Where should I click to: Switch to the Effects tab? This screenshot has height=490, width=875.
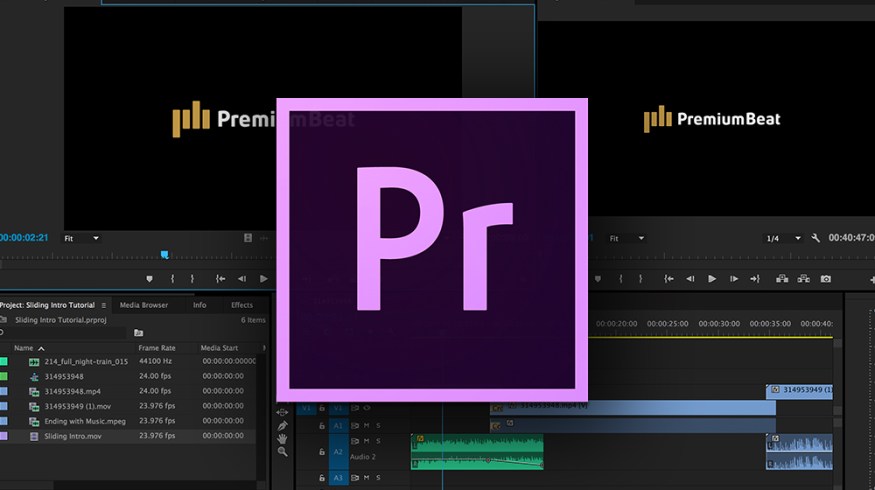[242, 305]
